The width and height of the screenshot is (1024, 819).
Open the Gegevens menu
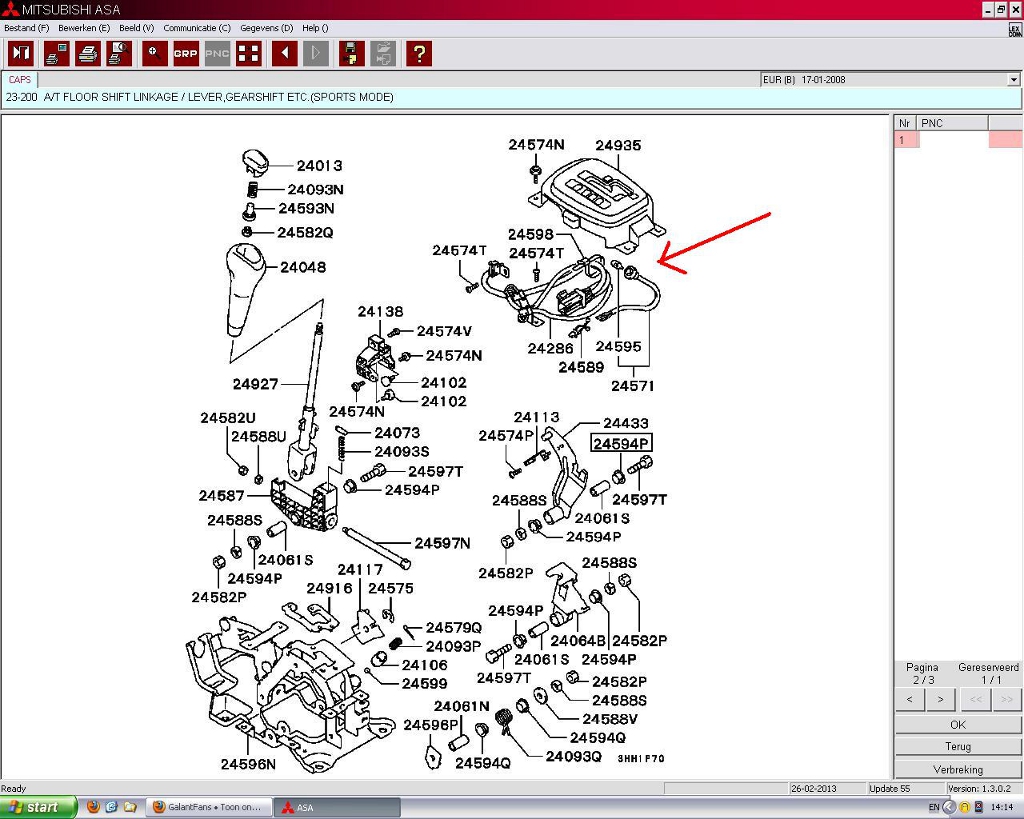267,28
